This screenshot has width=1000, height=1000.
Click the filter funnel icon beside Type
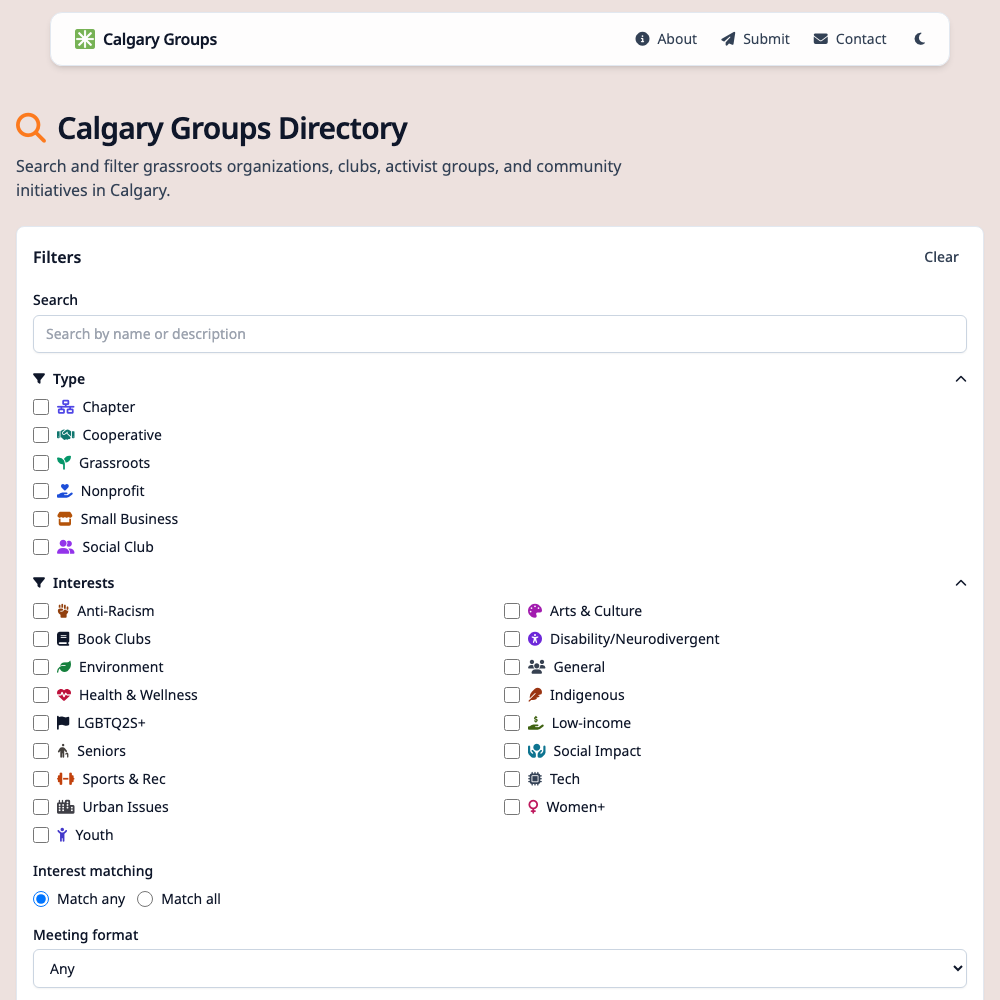[x=38, y=378]
